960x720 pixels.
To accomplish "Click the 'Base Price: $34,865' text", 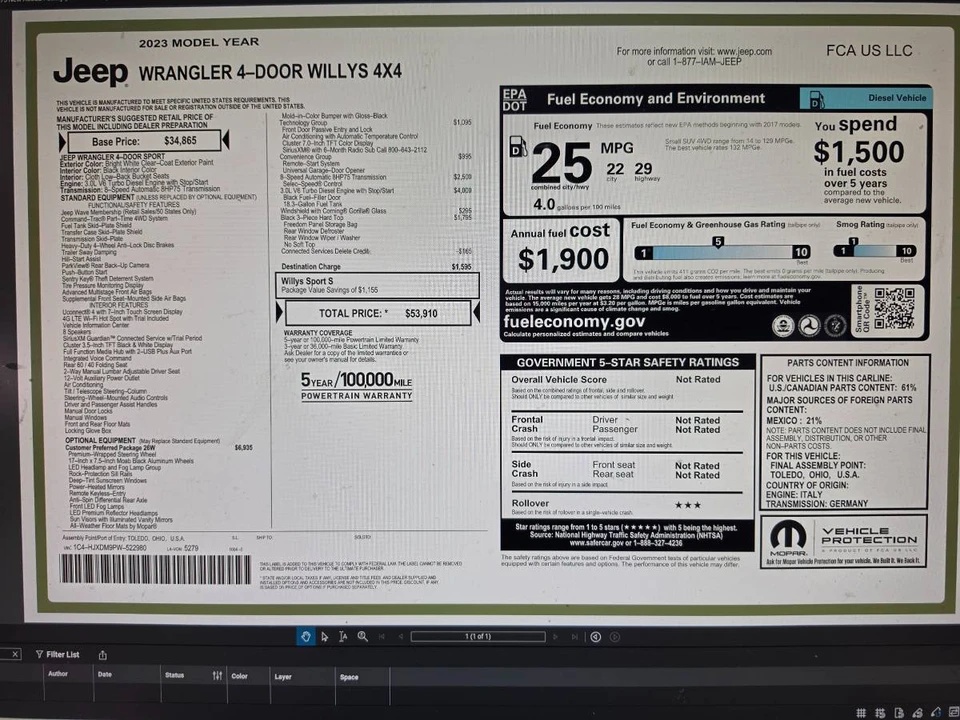I will tap(144, 141).
